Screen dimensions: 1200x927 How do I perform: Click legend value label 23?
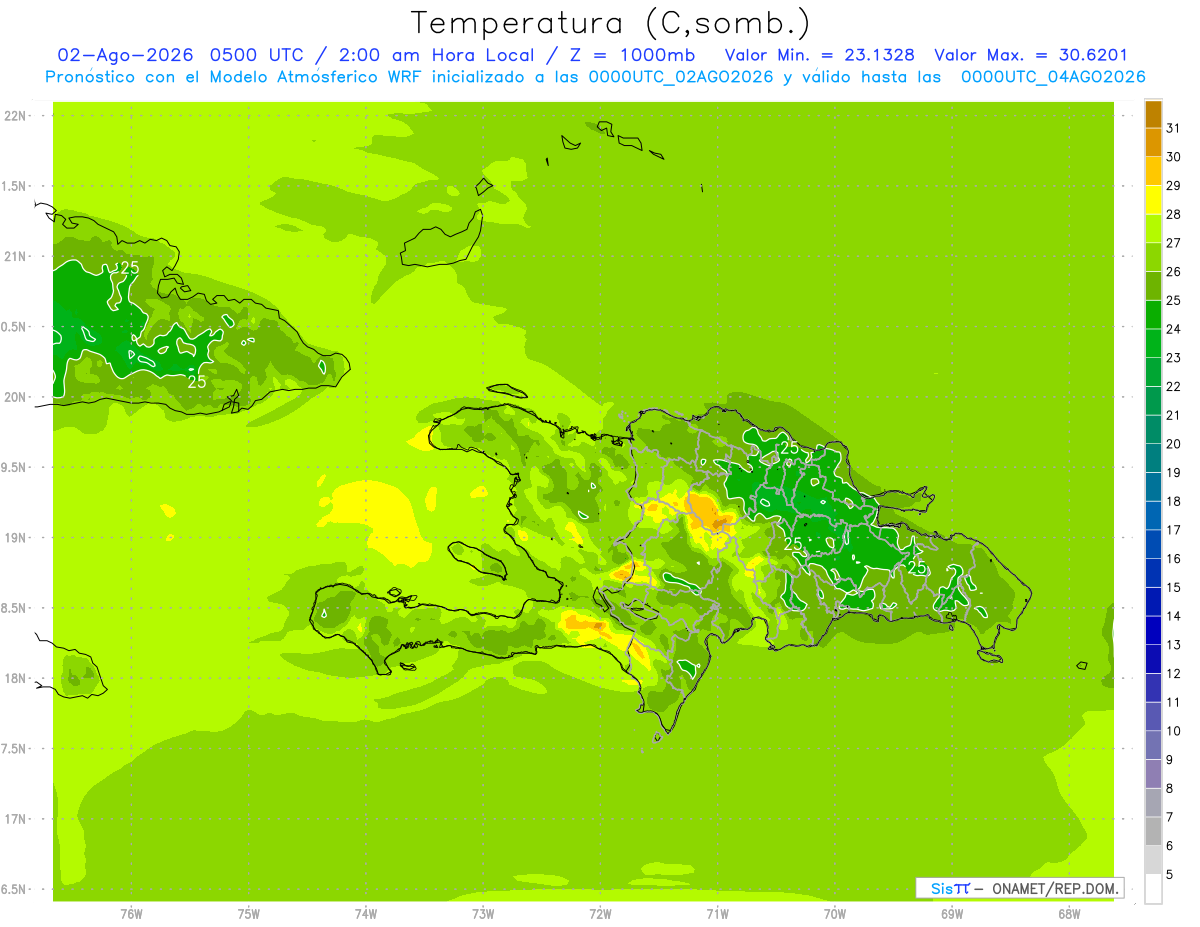[x=1173, y=357]
